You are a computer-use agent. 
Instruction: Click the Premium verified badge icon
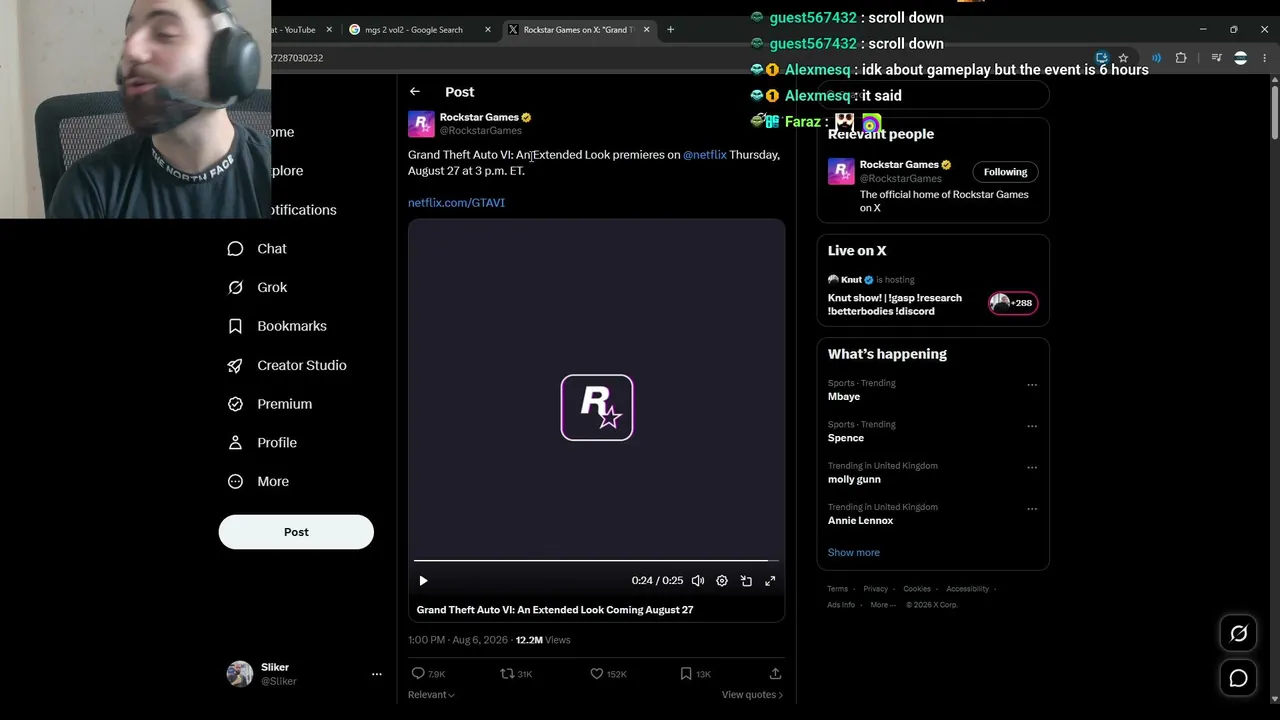click(235, 404)
